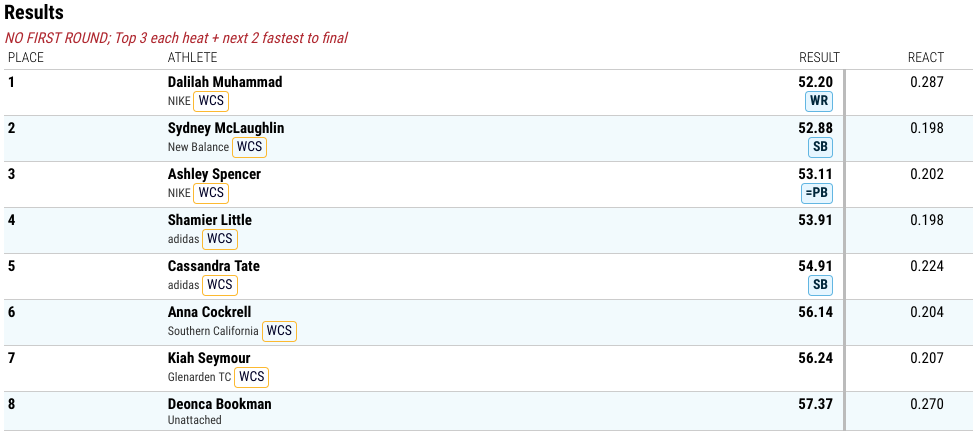
Task: Click the SB badge under Cassandra Tate's 54.91
Action: pyautogui.click(x=820, y=285)
